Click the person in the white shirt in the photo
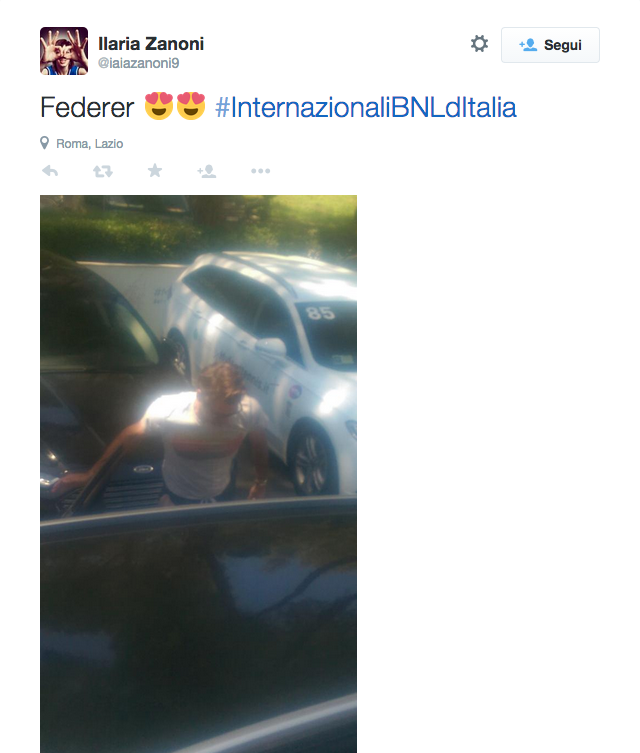Viewport: 640px width, 753px height. (202, 437)
